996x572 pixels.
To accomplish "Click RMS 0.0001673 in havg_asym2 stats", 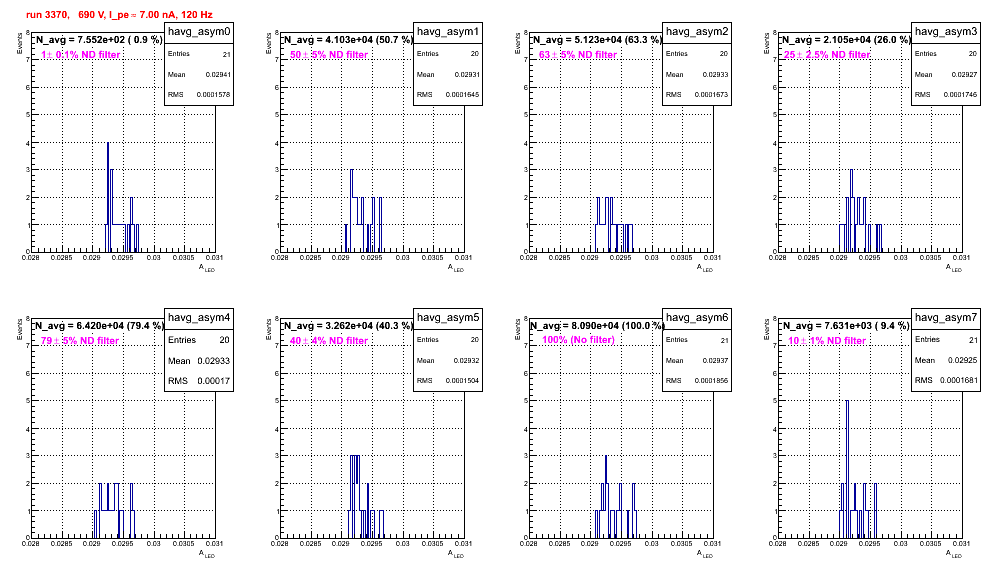I will (697, 94).
